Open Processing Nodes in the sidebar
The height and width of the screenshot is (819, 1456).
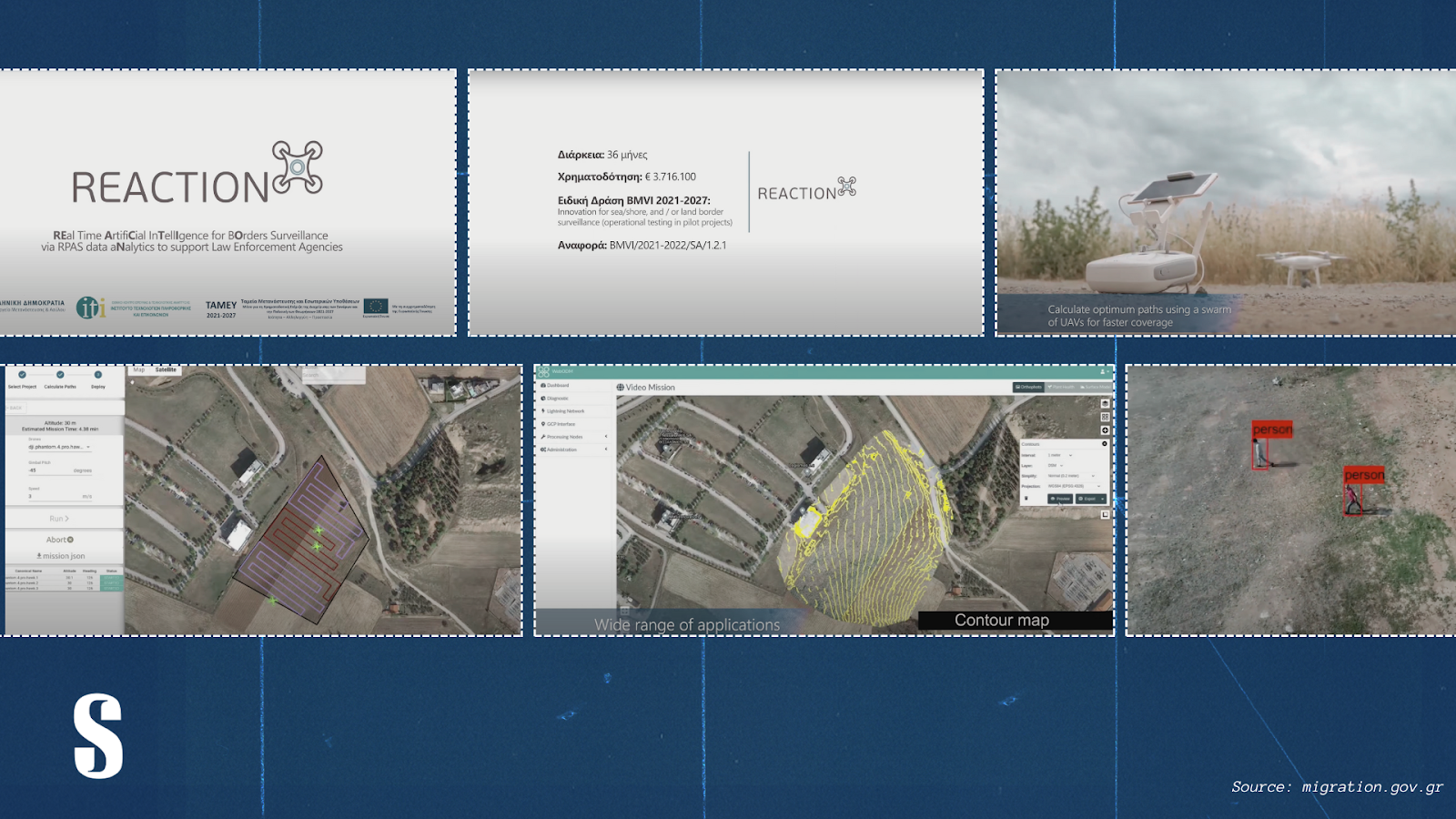click(x=564, y=437)
